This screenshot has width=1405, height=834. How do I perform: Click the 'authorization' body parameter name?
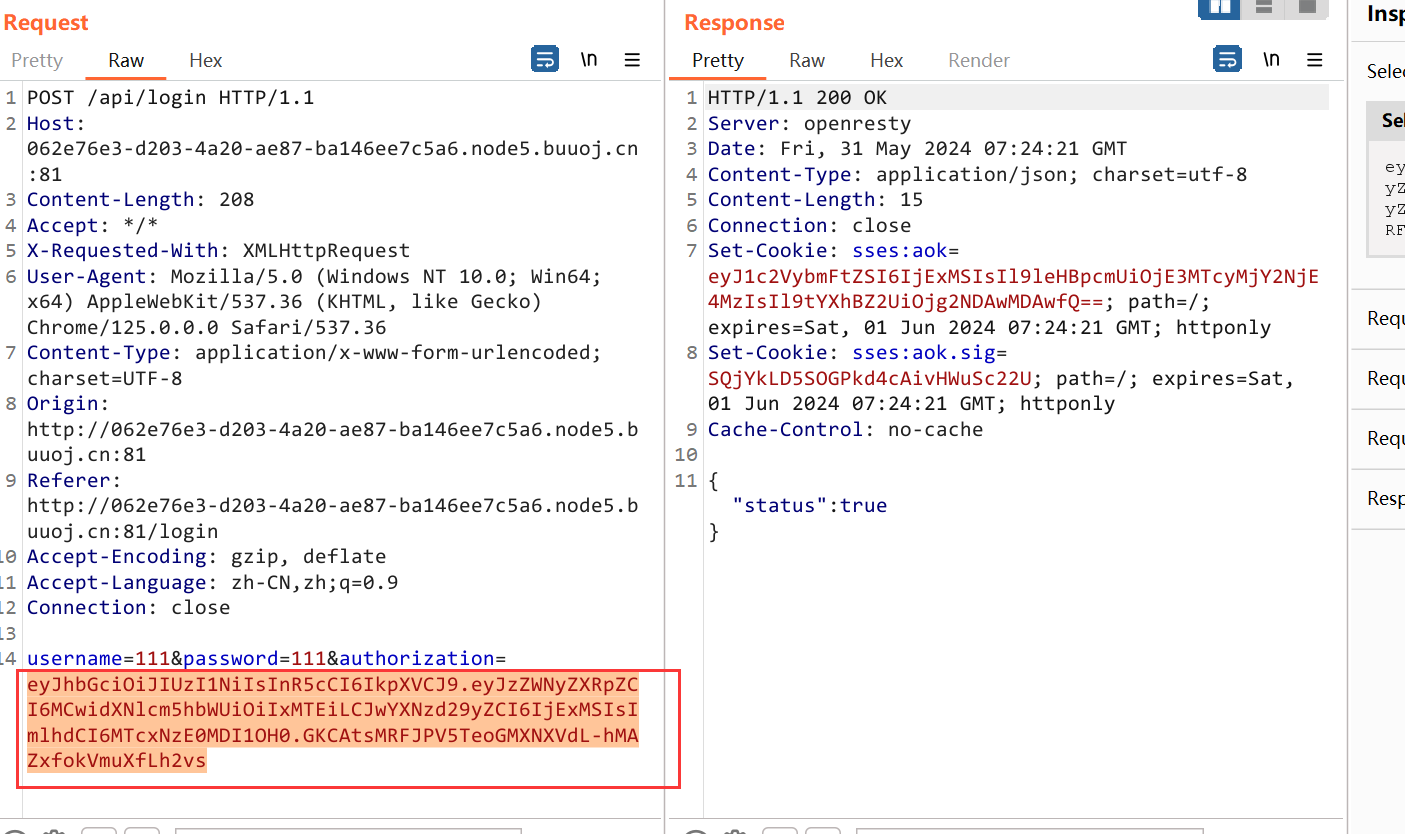click(x=417, y=659)
